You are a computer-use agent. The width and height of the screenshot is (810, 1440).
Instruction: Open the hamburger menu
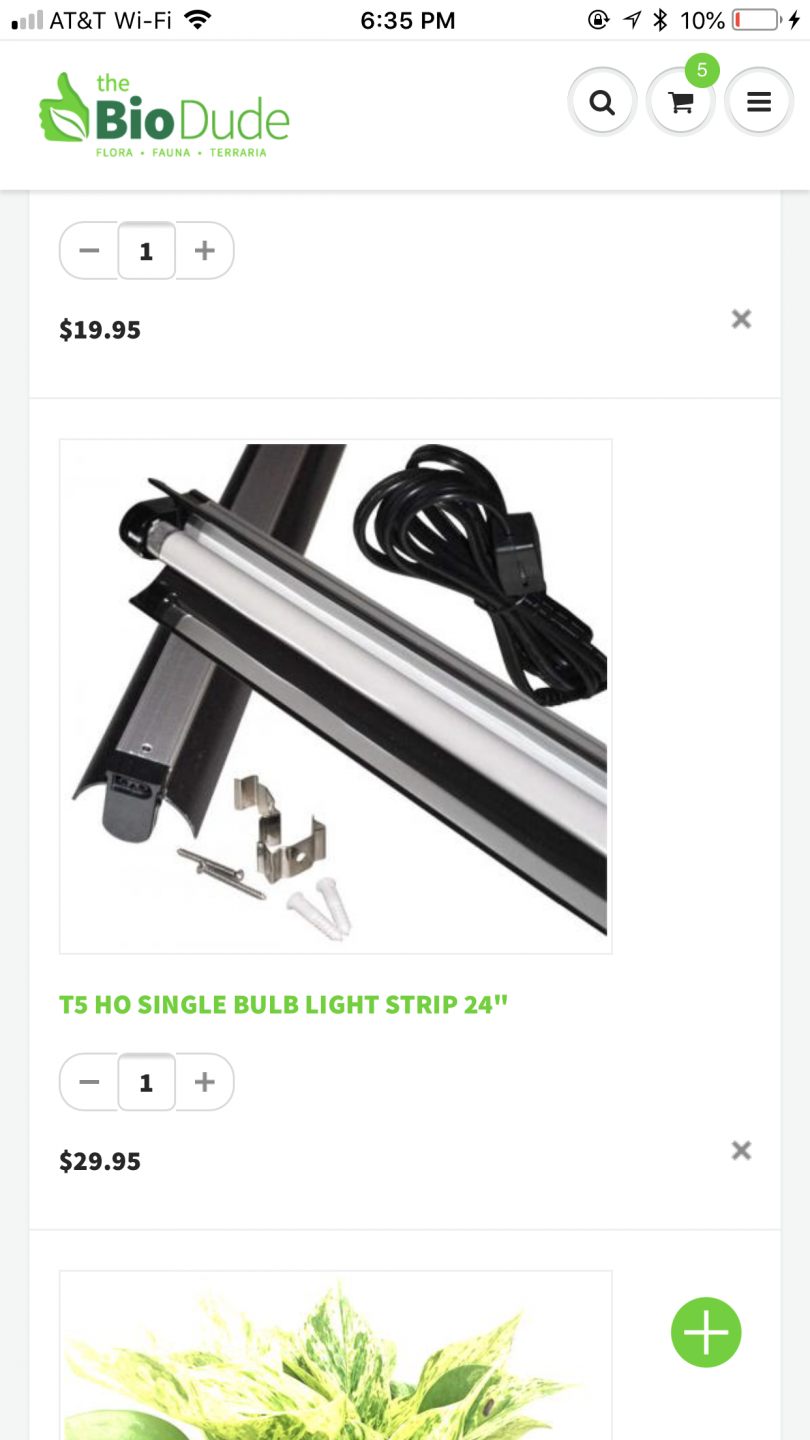tap(759, 102)
